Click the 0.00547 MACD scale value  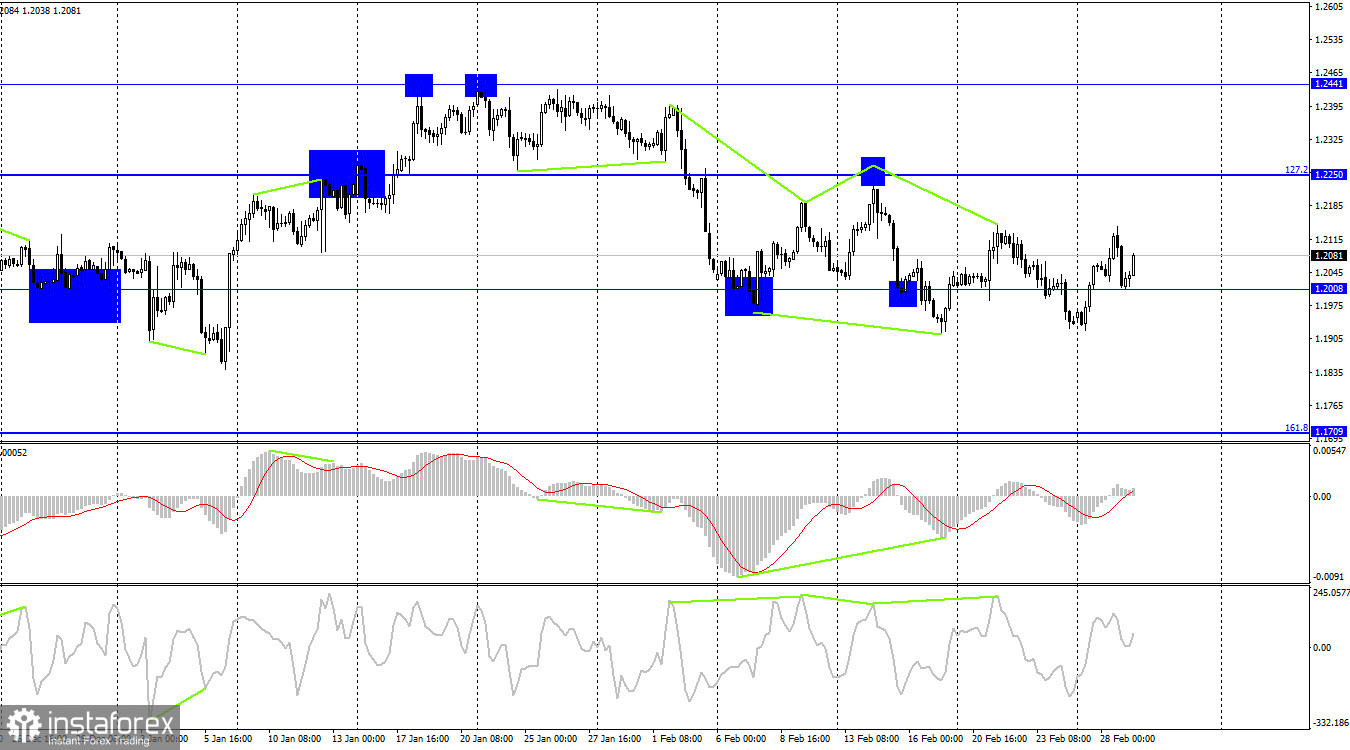tap(1330, 452)
